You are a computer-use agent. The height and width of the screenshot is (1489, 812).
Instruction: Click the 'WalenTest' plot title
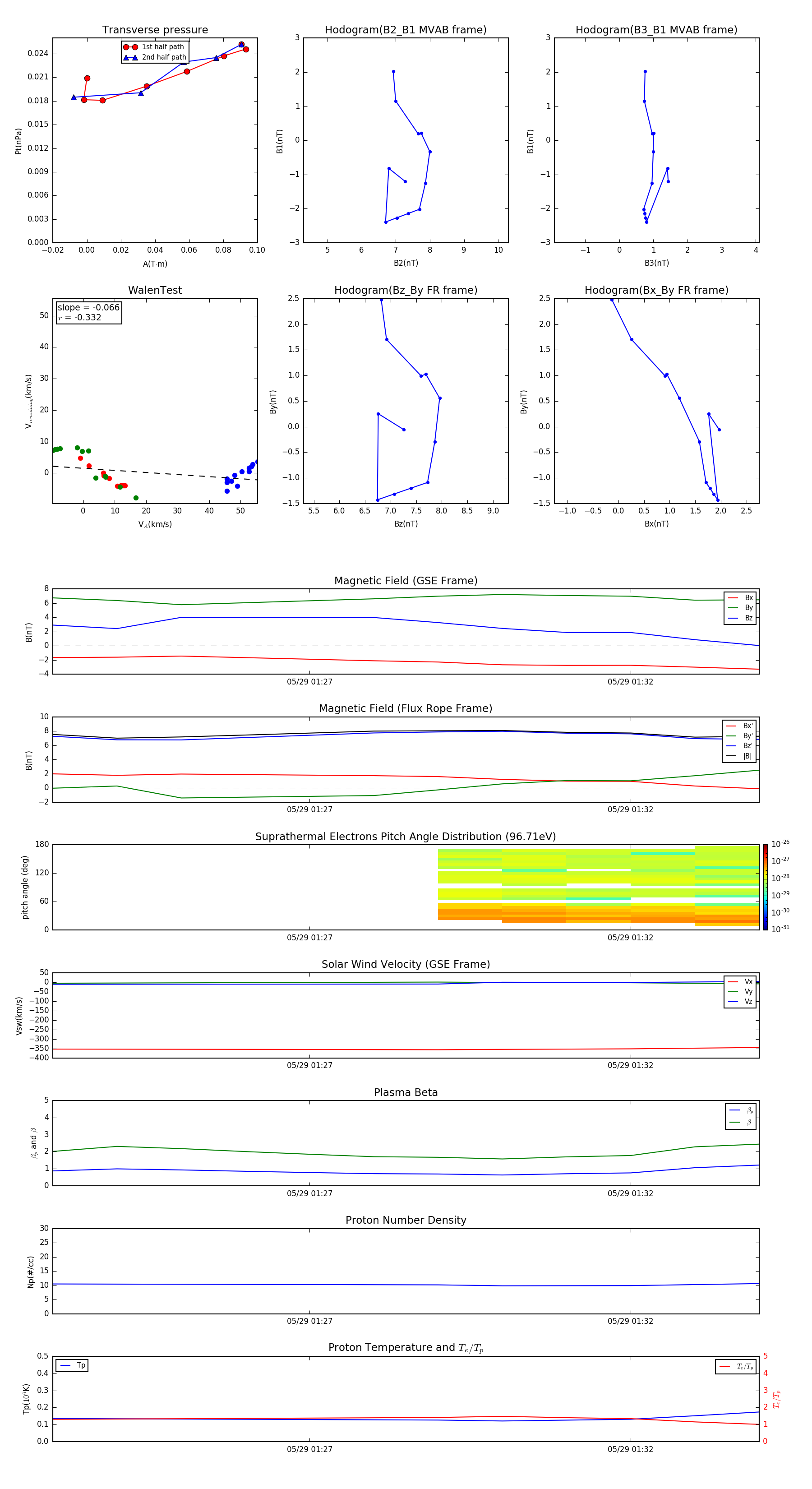point(155,290)
